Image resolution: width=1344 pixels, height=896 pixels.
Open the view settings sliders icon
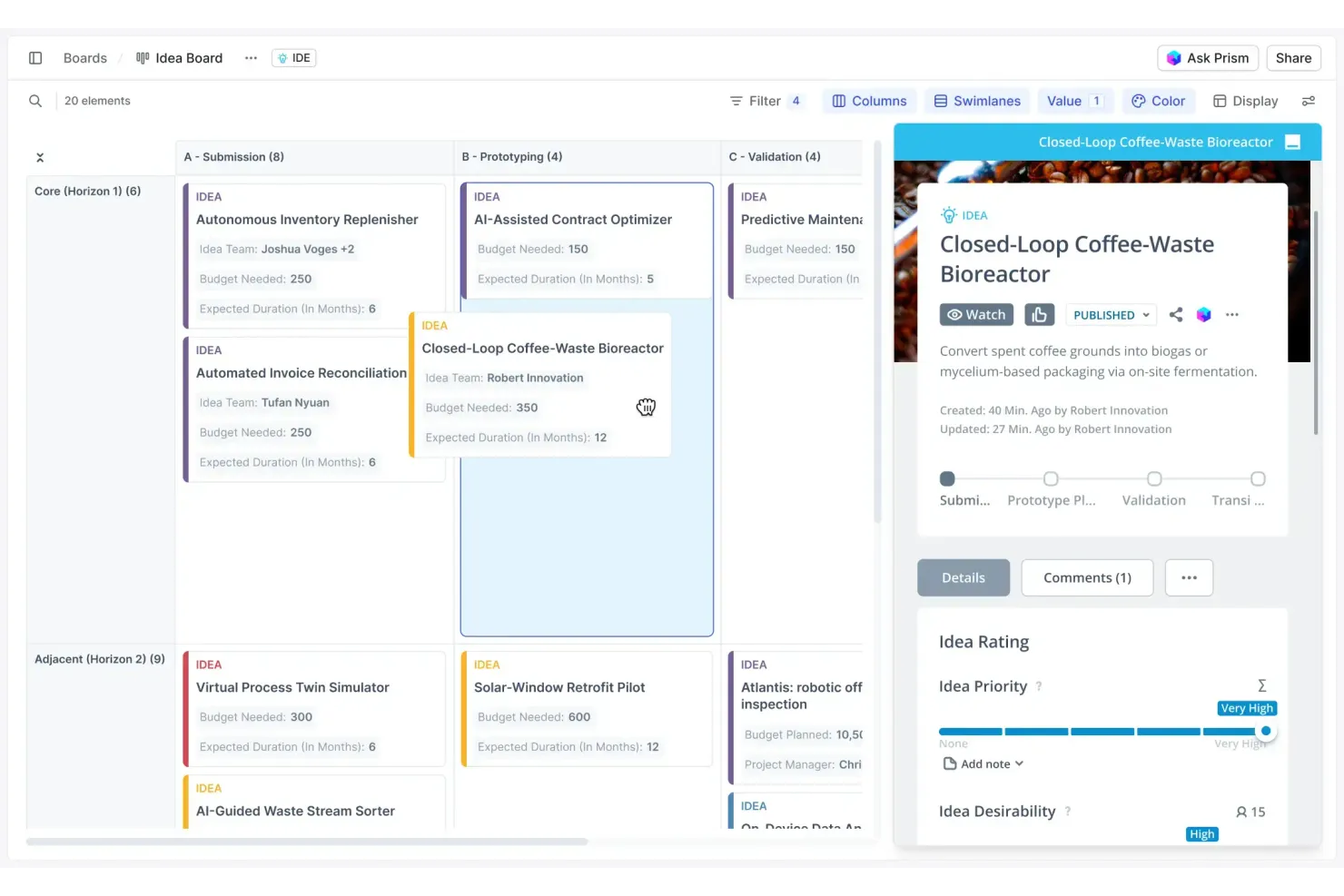point(1309,101)
